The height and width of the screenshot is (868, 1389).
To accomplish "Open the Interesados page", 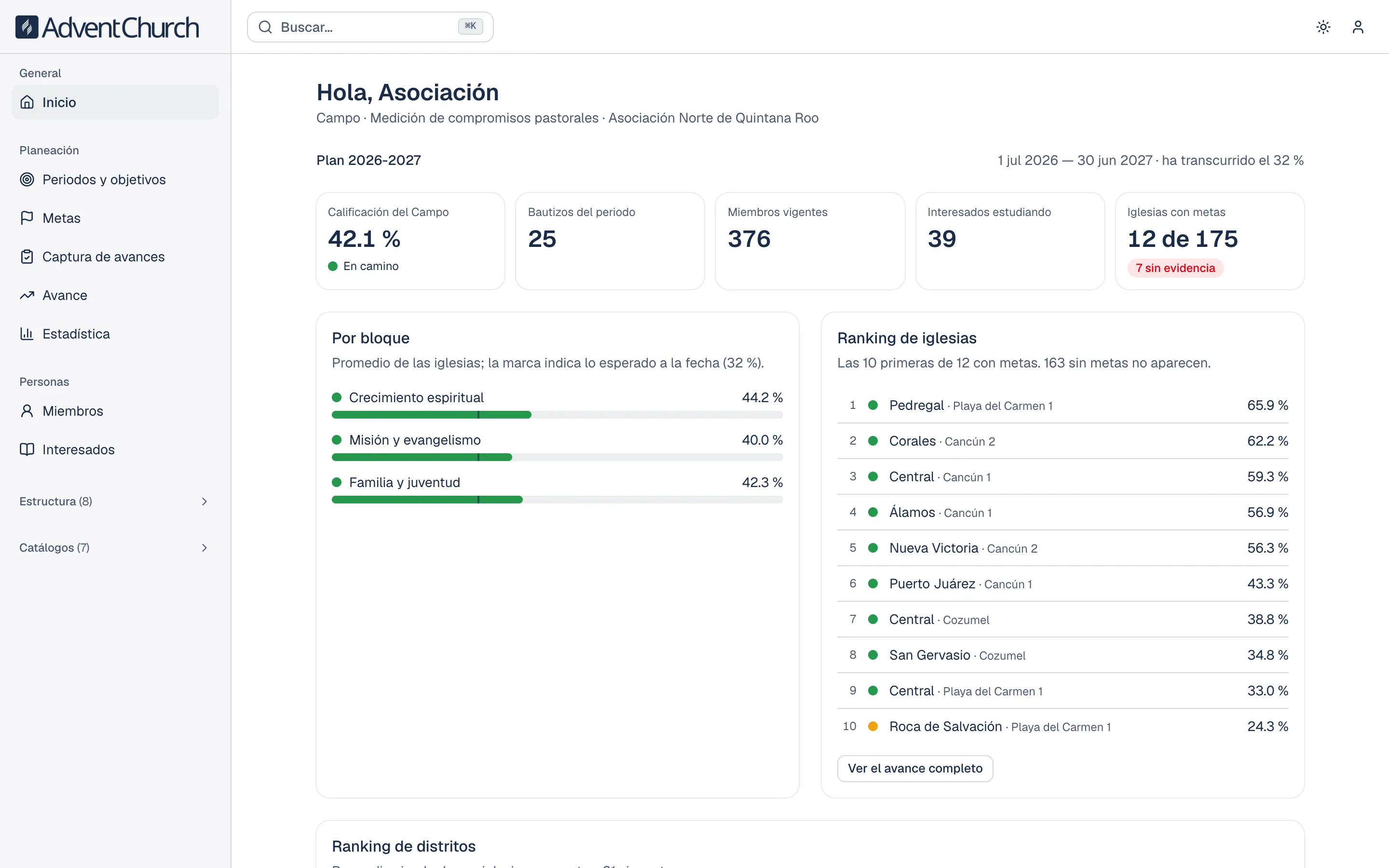I will pos(115,449).
